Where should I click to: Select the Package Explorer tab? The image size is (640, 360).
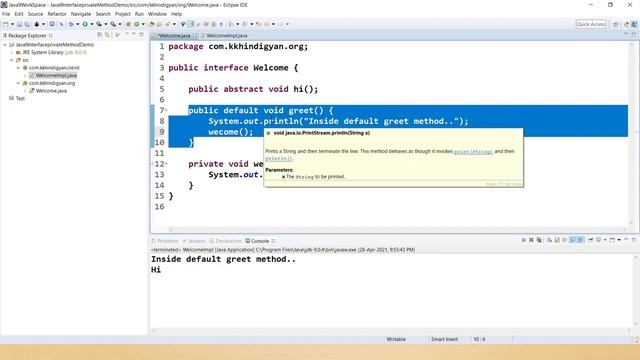coord(27,36)
